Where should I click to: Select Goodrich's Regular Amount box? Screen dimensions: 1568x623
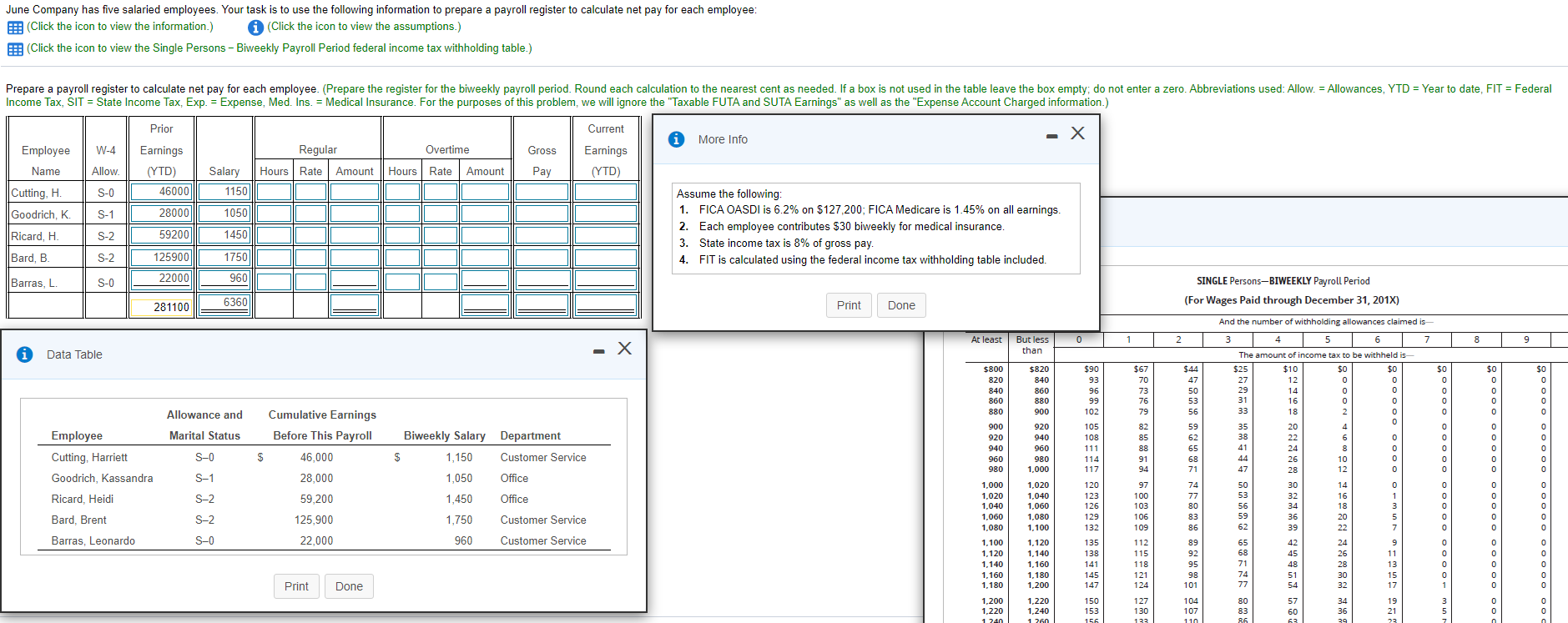tap(355, 214)
